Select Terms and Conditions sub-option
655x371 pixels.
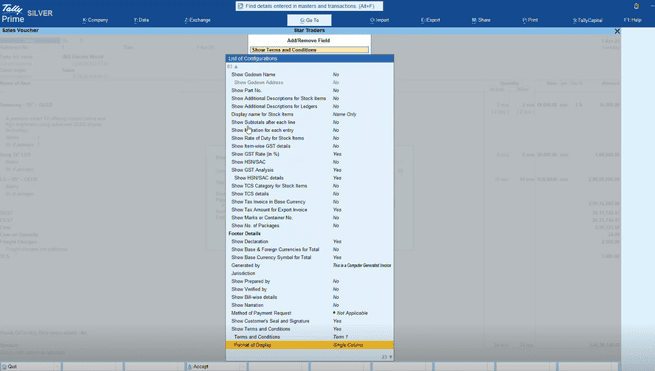tap(310, 336)
